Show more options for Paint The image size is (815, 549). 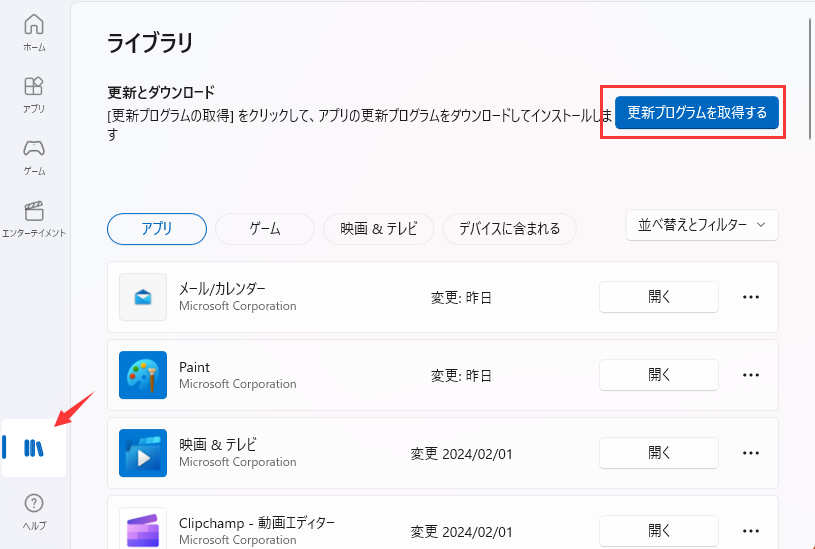(x=751, y=375)
